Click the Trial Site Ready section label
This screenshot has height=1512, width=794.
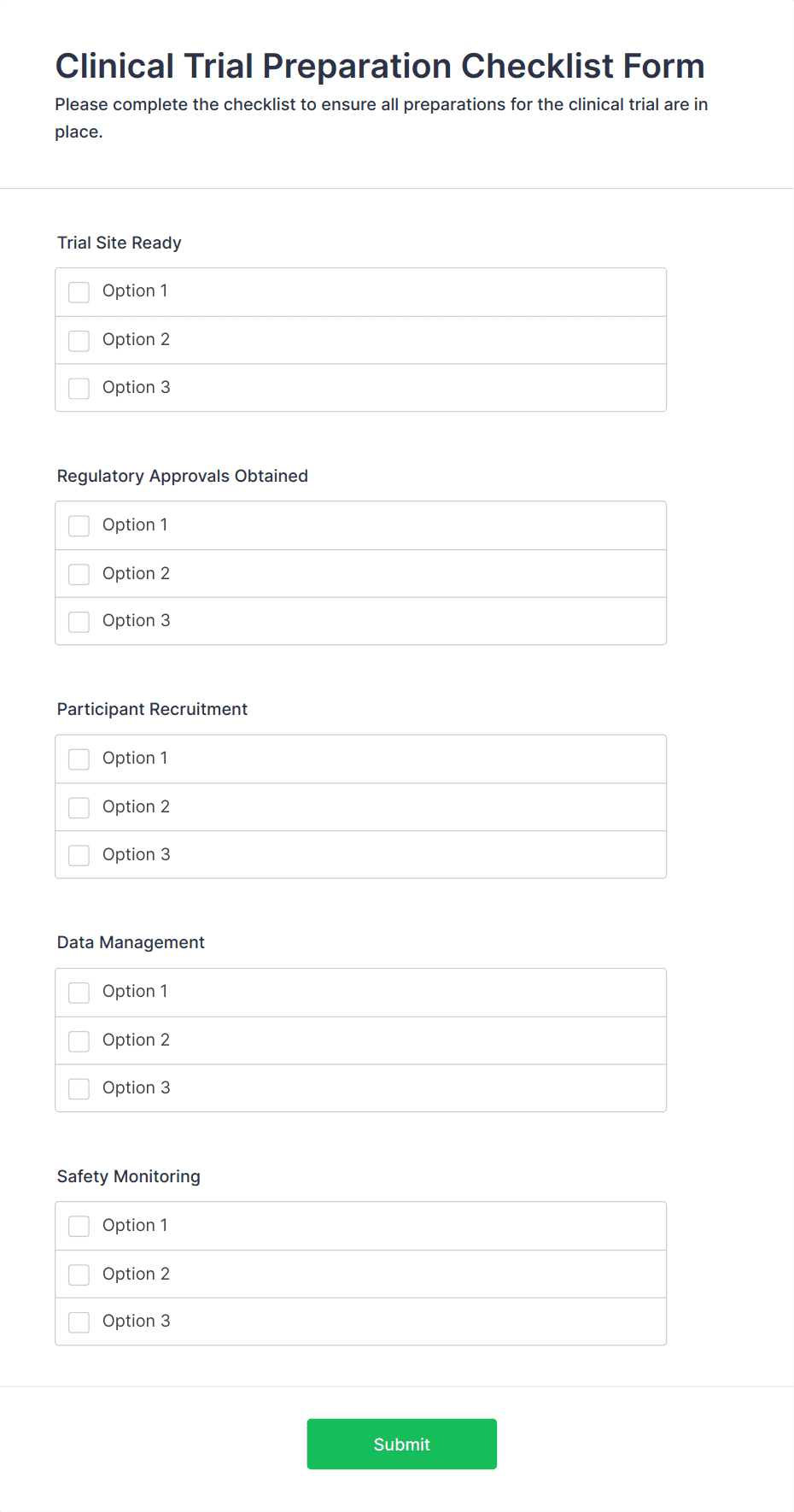(x=119, y=243)
